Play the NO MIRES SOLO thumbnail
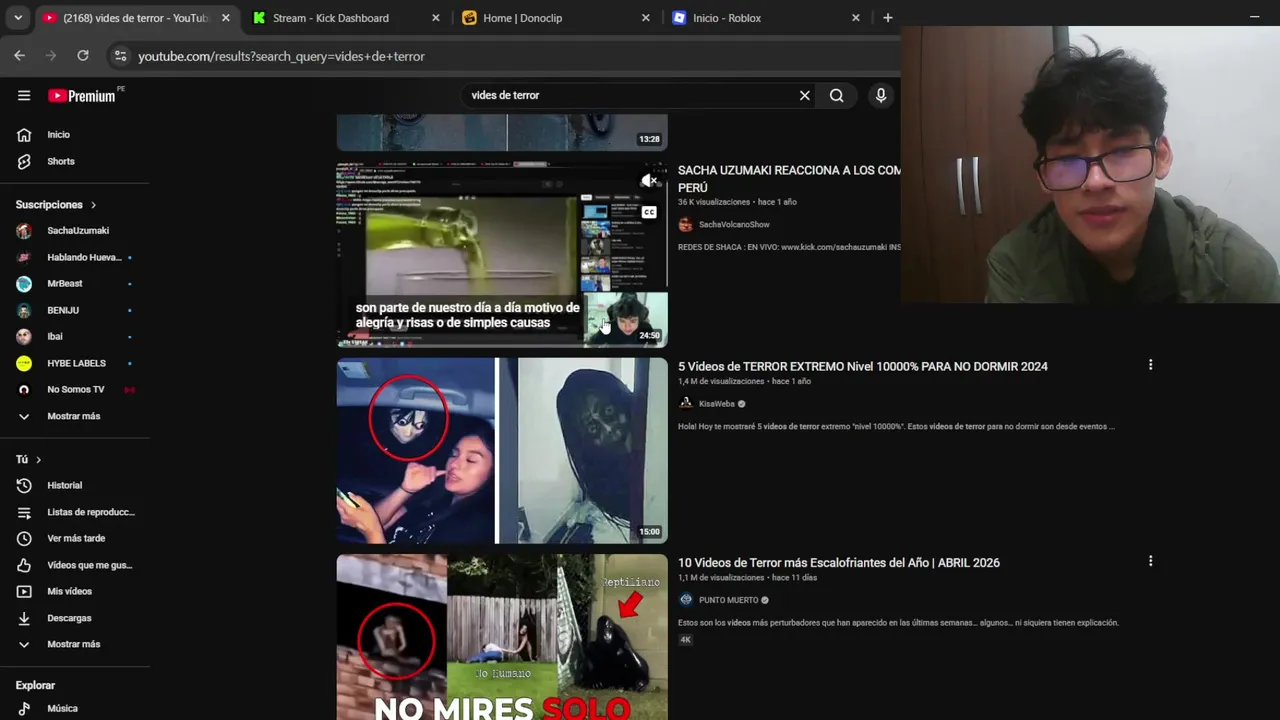 [502, 637]
